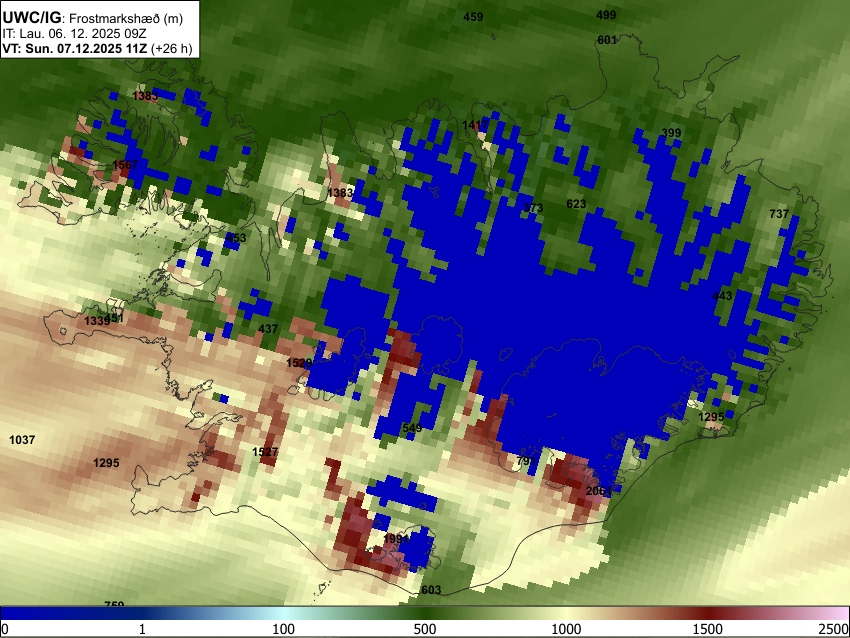850x638 pixels.
Task: Click the map value label 1991
Action: point(396,538)
